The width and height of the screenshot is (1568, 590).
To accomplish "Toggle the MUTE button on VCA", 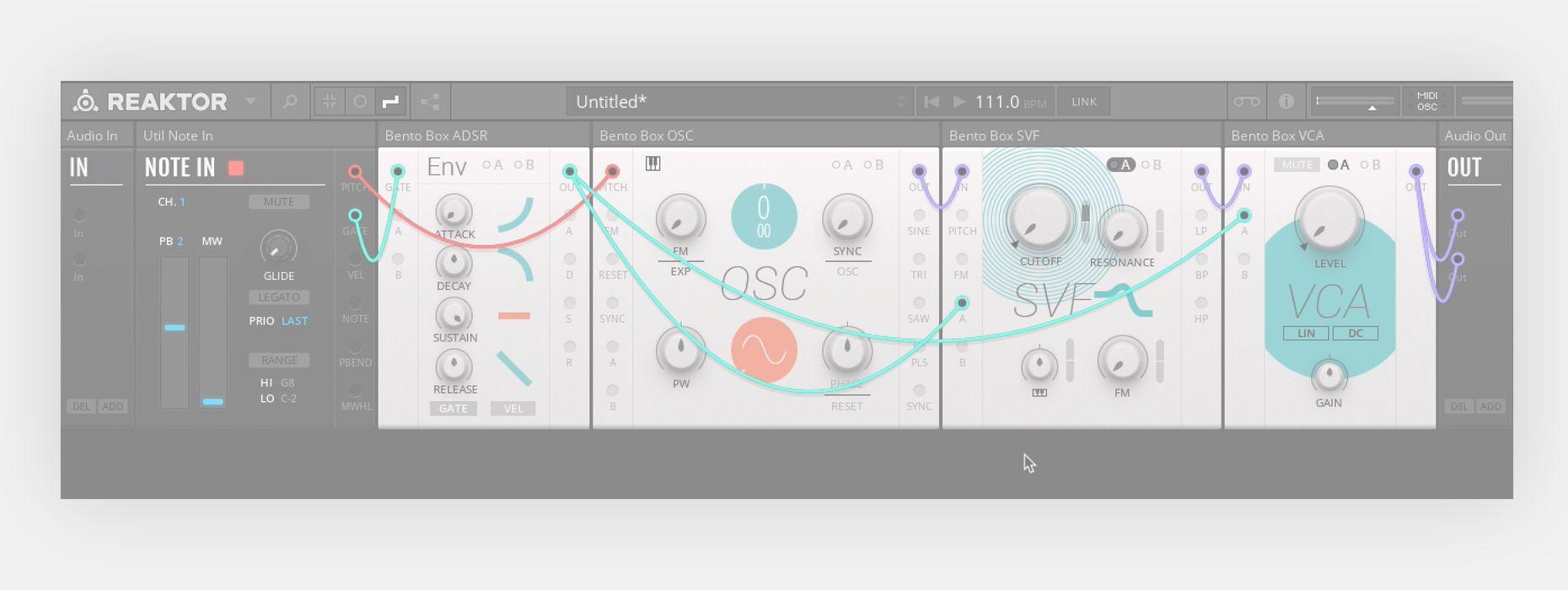I will tap(1297, 165).
